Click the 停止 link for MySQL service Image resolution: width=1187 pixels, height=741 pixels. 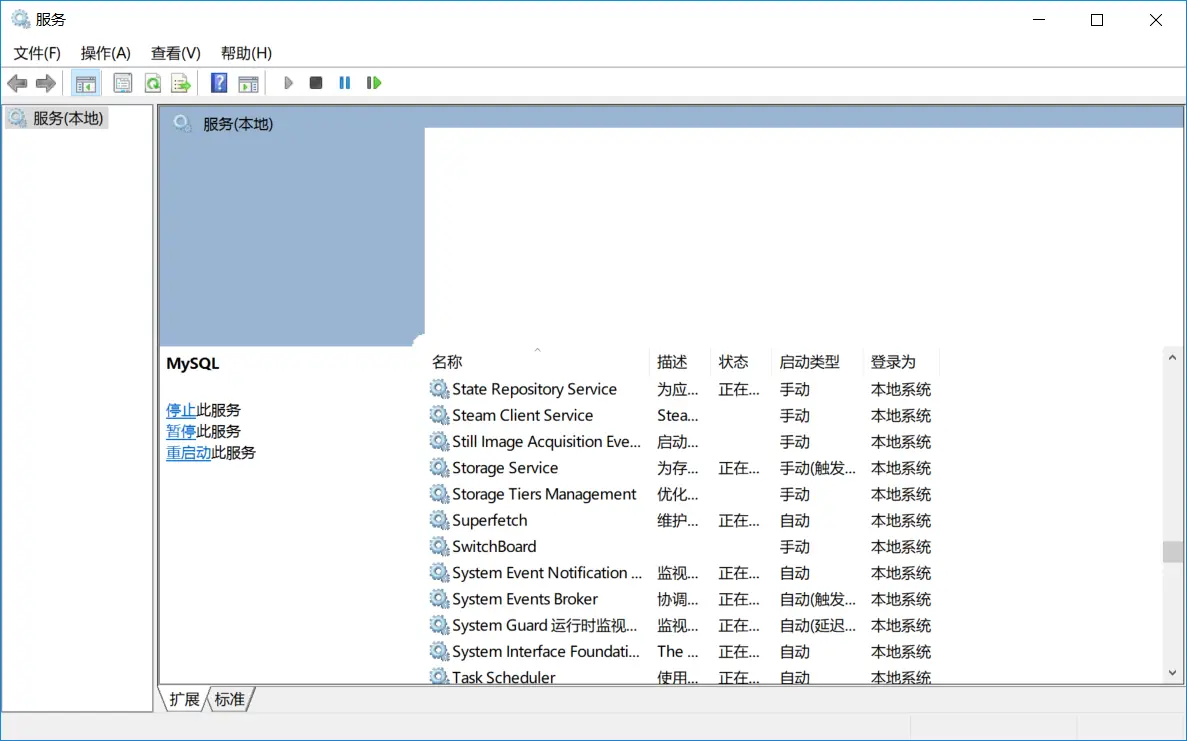tap(181, 410)
